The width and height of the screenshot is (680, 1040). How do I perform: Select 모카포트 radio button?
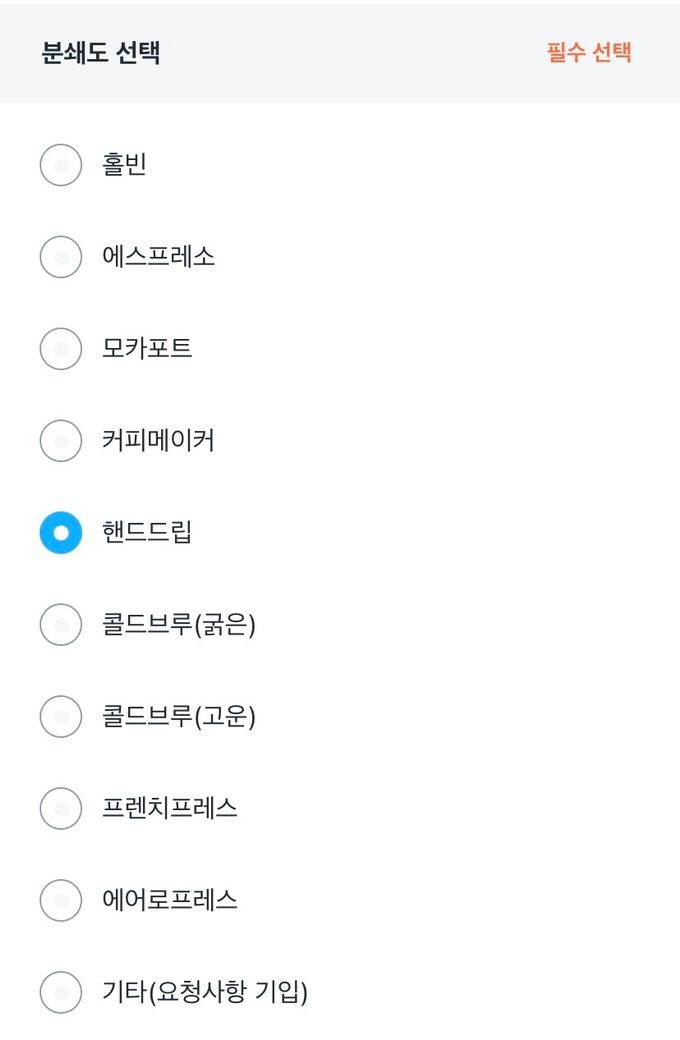61,349
